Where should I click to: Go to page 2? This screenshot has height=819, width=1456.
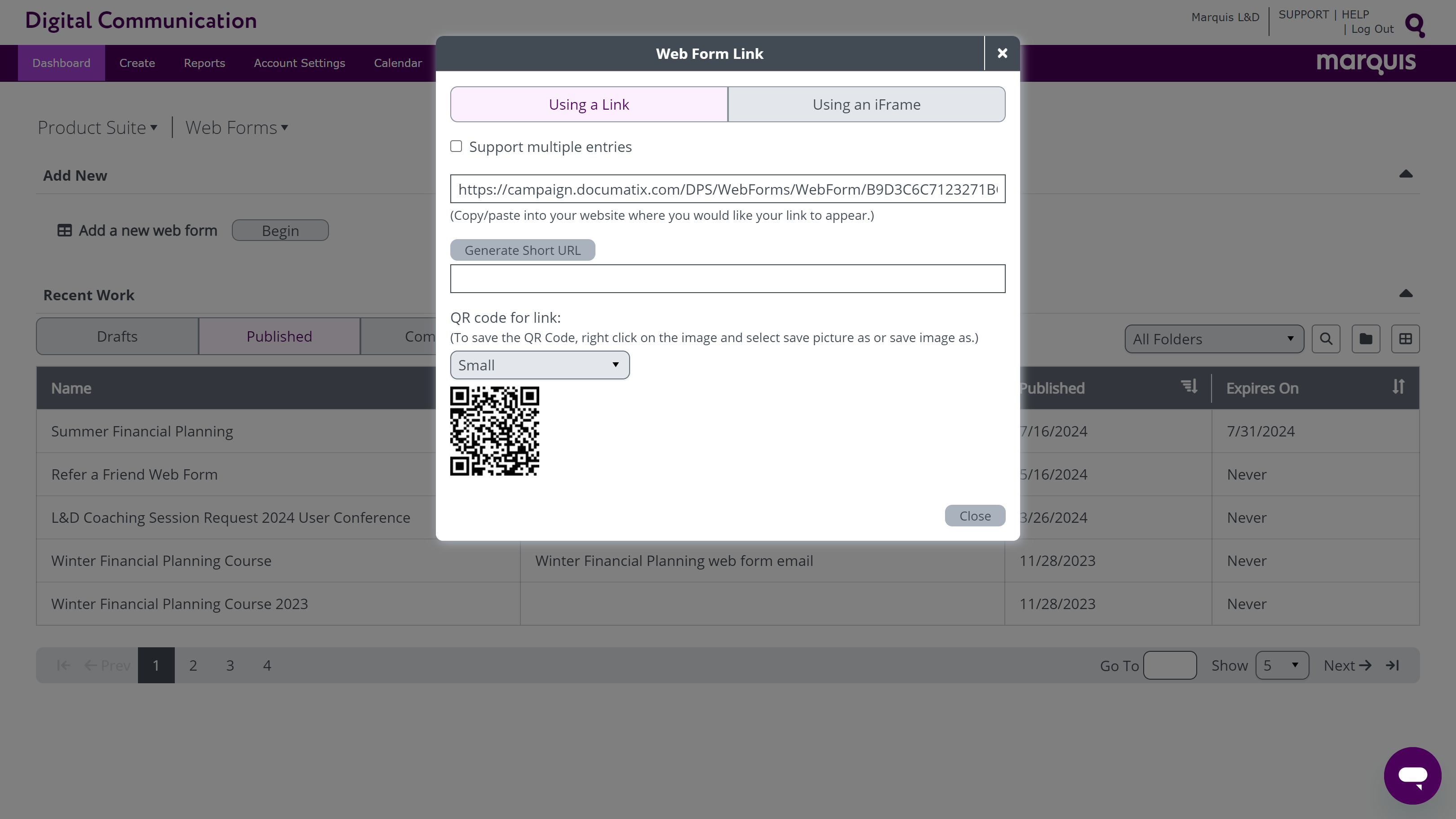193,665
